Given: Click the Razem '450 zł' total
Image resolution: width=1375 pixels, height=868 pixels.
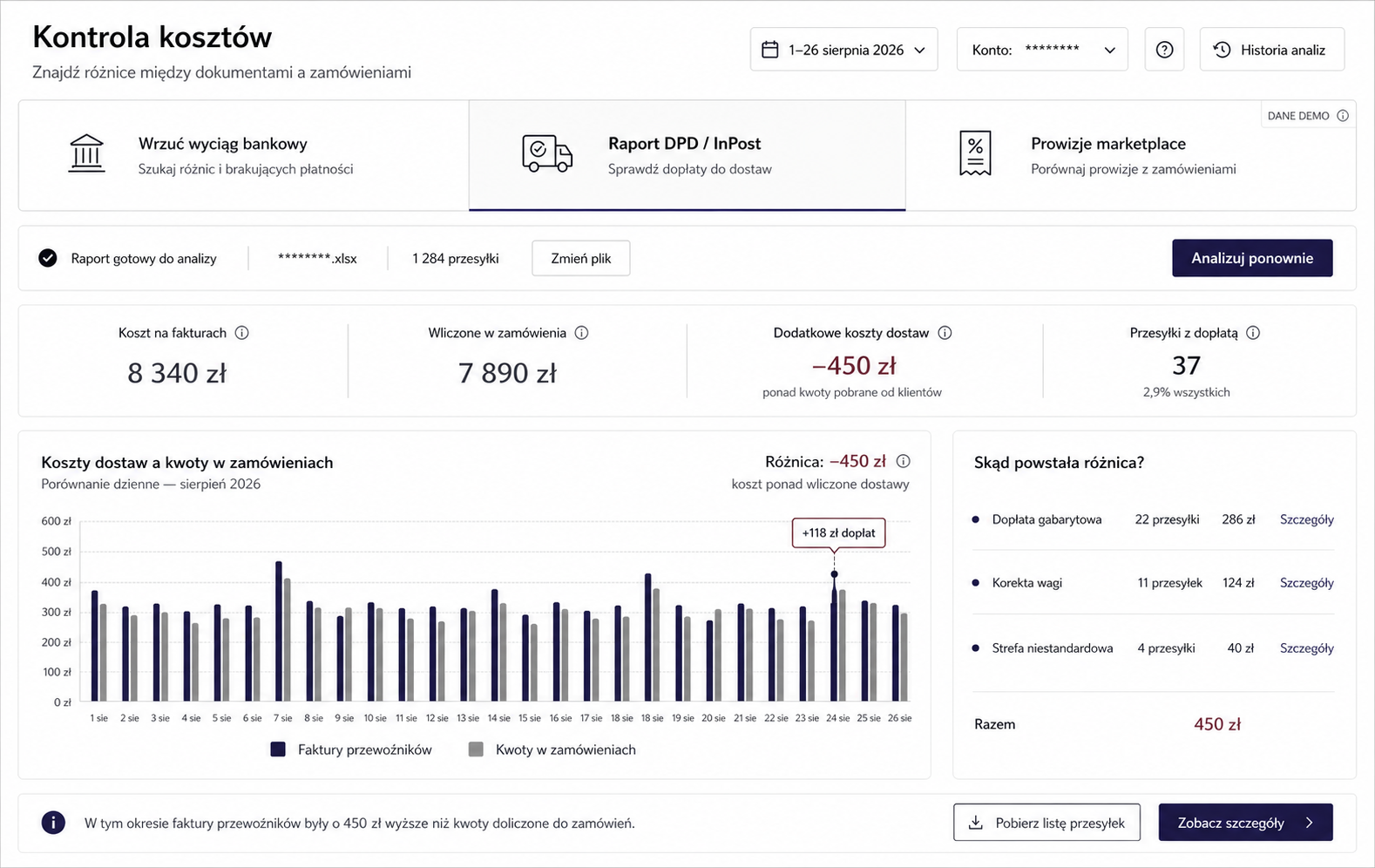Looking at the screenshot, I should point(1217,724).
